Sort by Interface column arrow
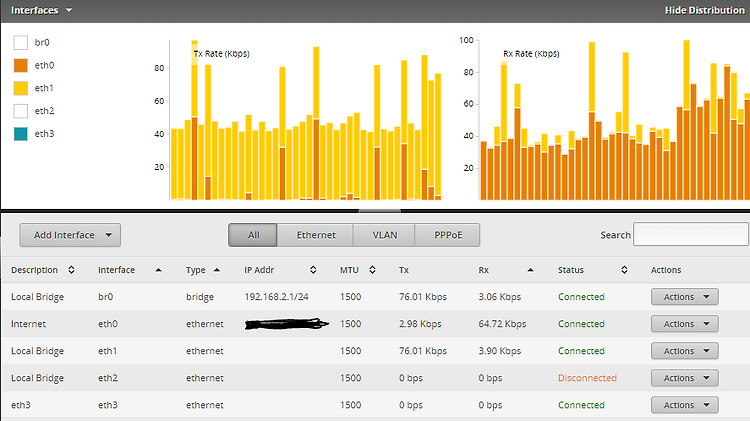This screenshot has width=750, height=421. (x=158, y=270)
